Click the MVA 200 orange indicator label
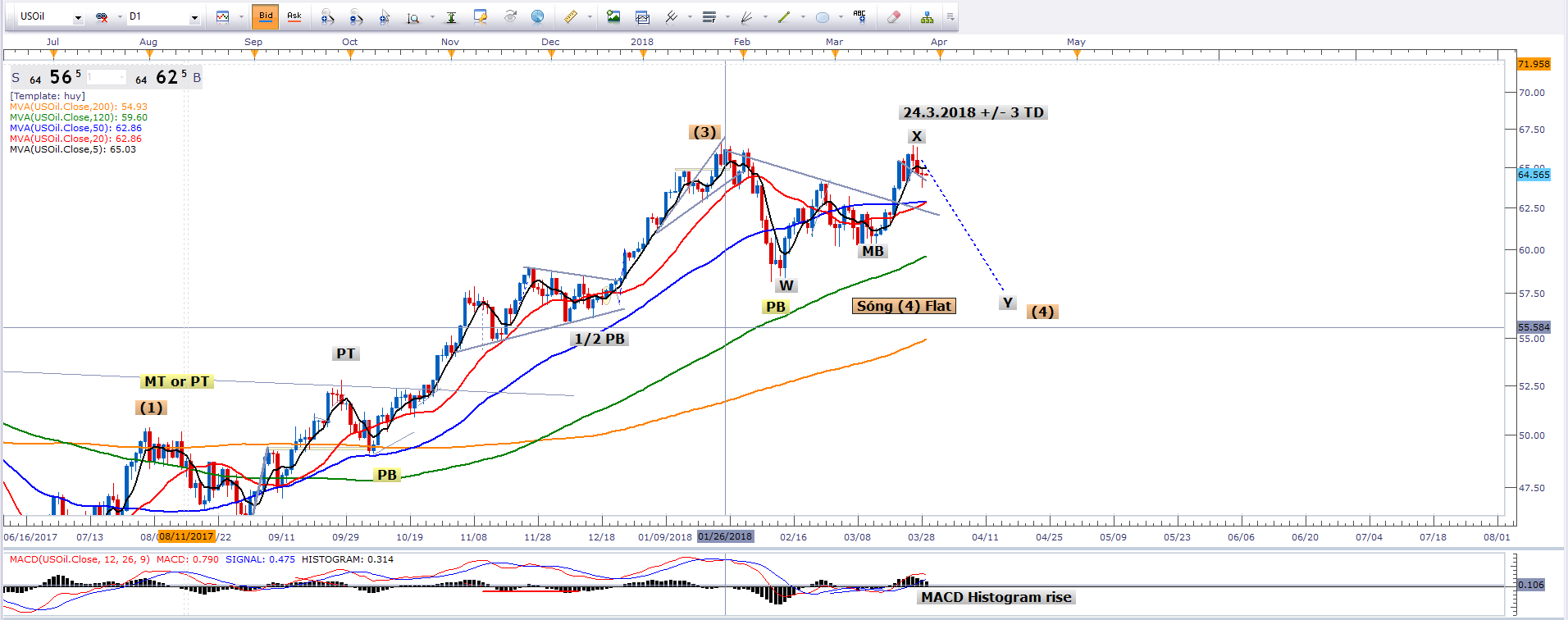This screenshot has width=1568, height=620. tap(79, 107)
